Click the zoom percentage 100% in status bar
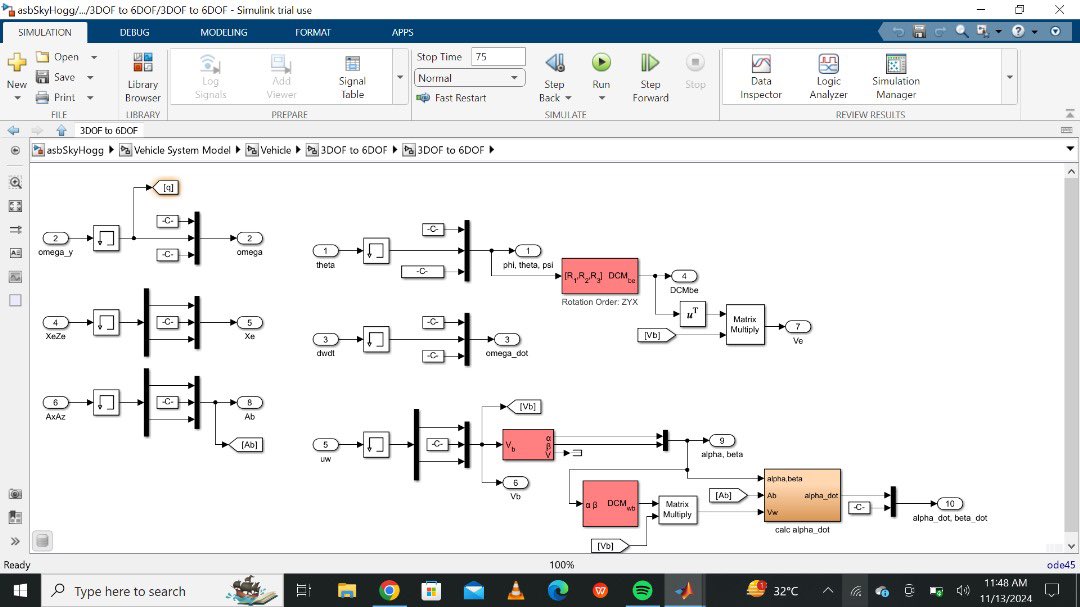The image size is (1080, 607). pyautogui.click(x=561, y=565)
